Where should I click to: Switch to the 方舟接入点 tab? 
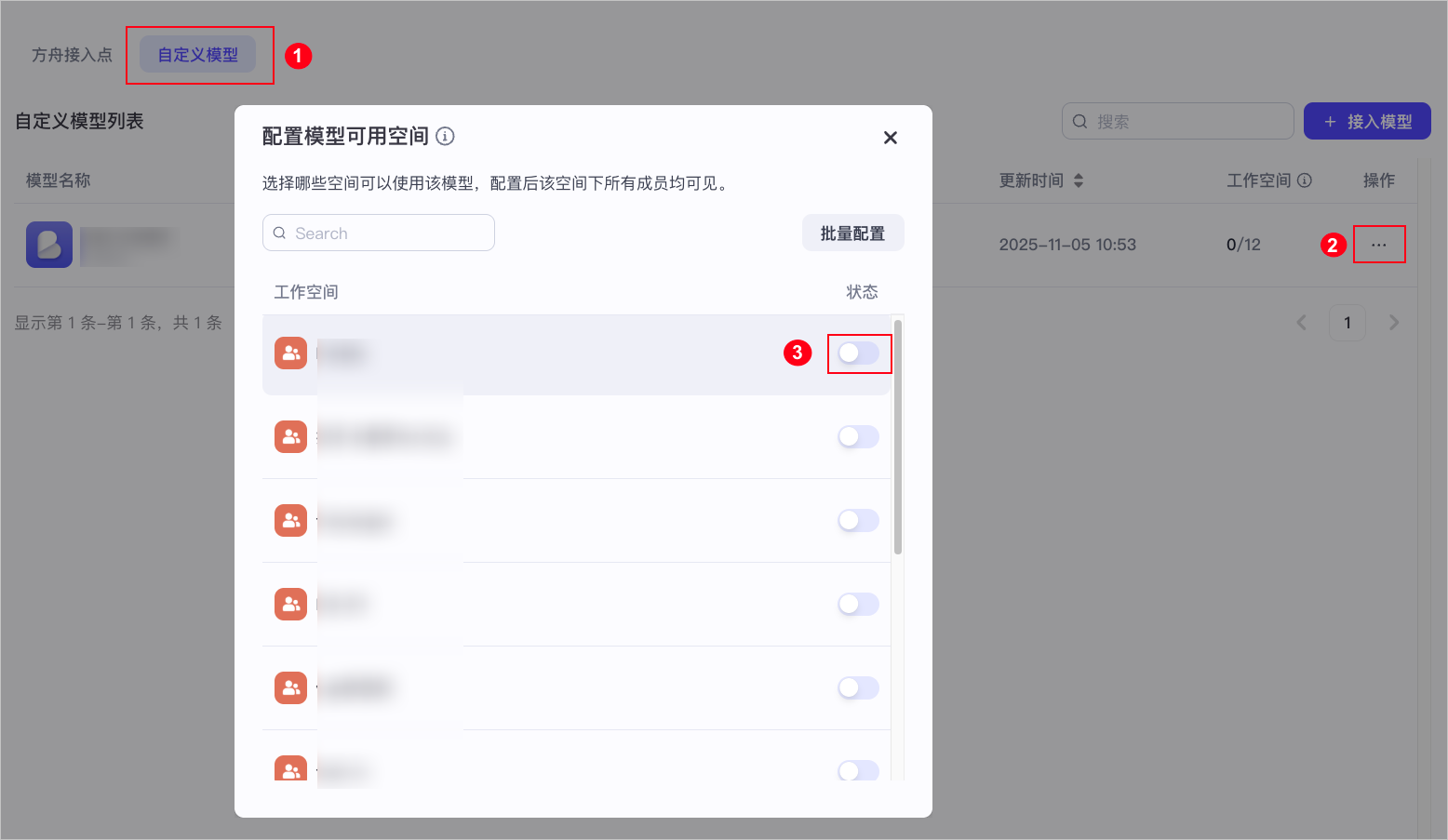(x=72, y=55)
